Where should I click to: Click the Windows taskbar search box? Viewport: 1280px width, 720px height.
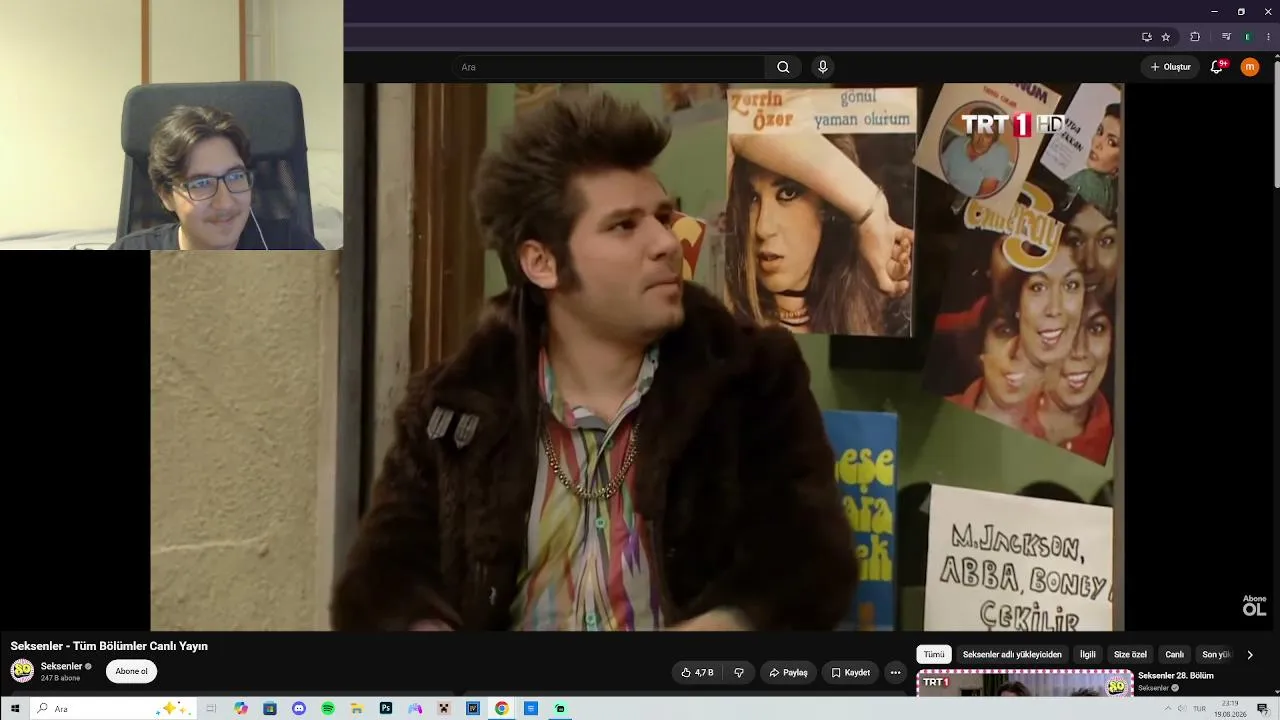tap(112, 709)
